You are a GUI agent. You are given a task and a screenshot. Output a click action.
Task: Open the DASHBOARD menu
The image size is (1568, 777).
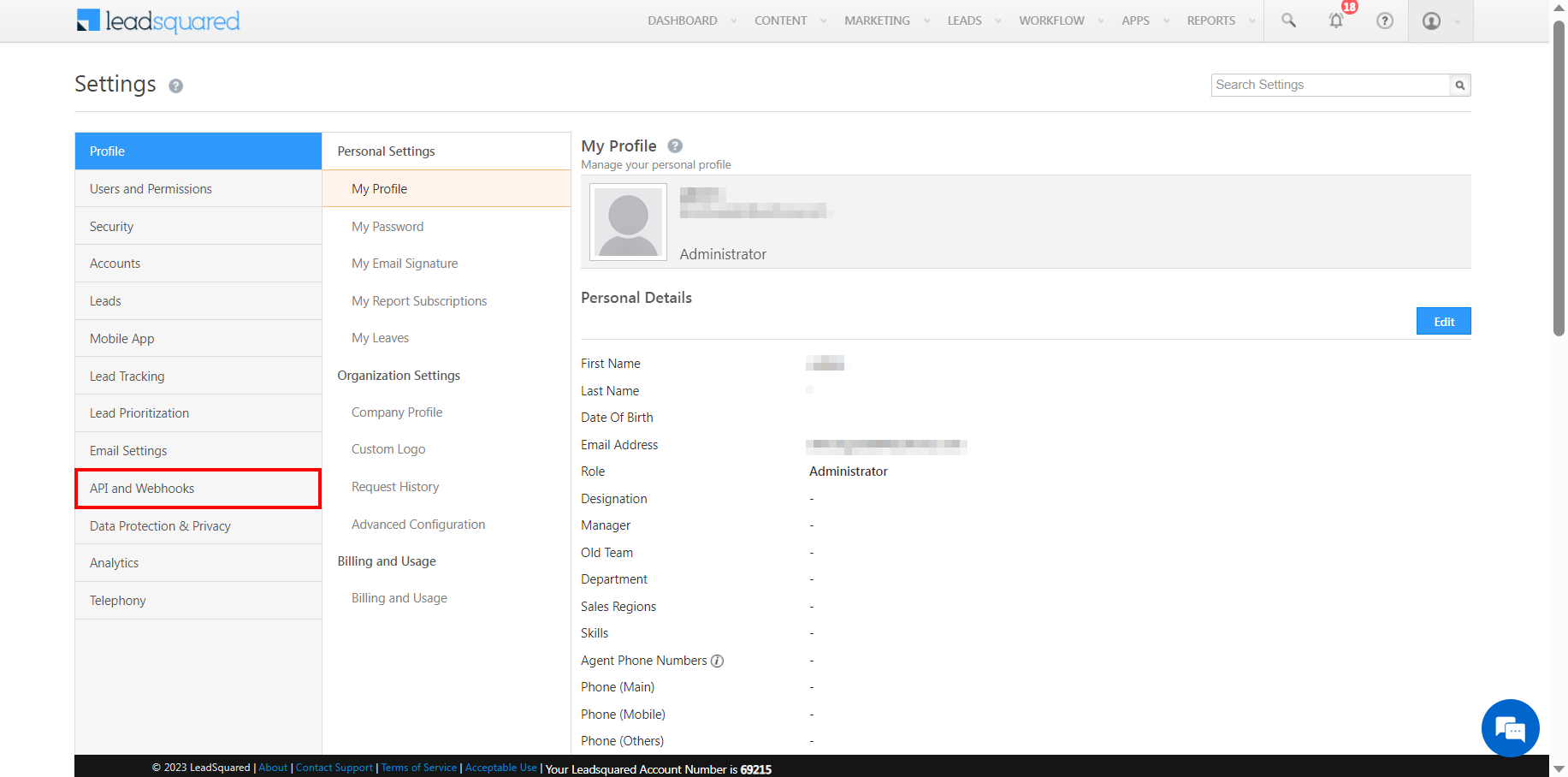(683, 21)
